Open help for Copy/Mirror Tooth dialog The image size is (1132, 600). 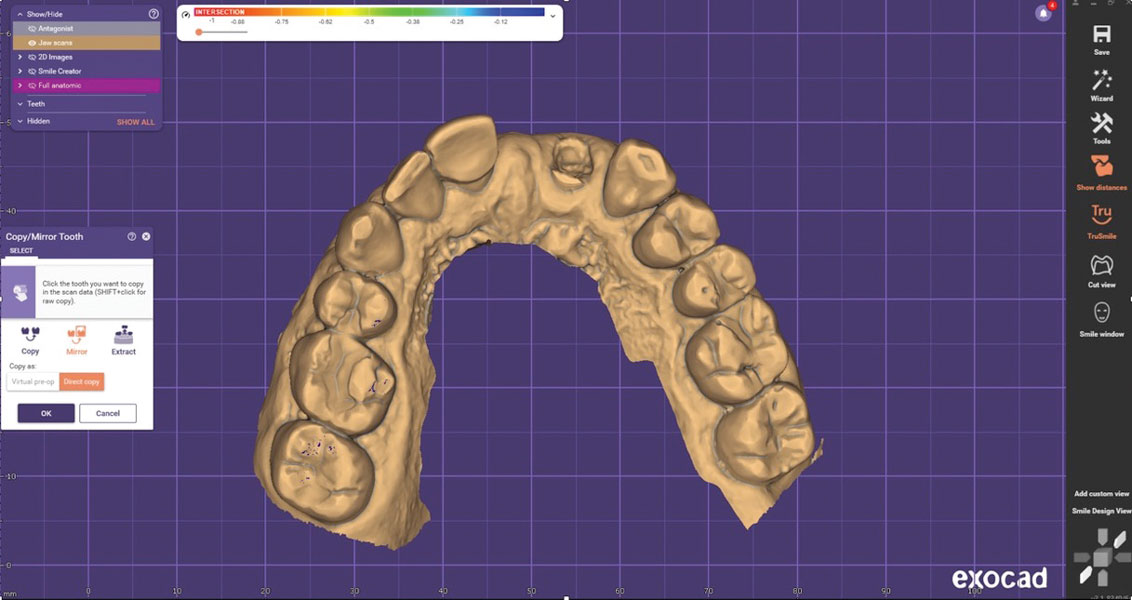click(x=132, y=236)
